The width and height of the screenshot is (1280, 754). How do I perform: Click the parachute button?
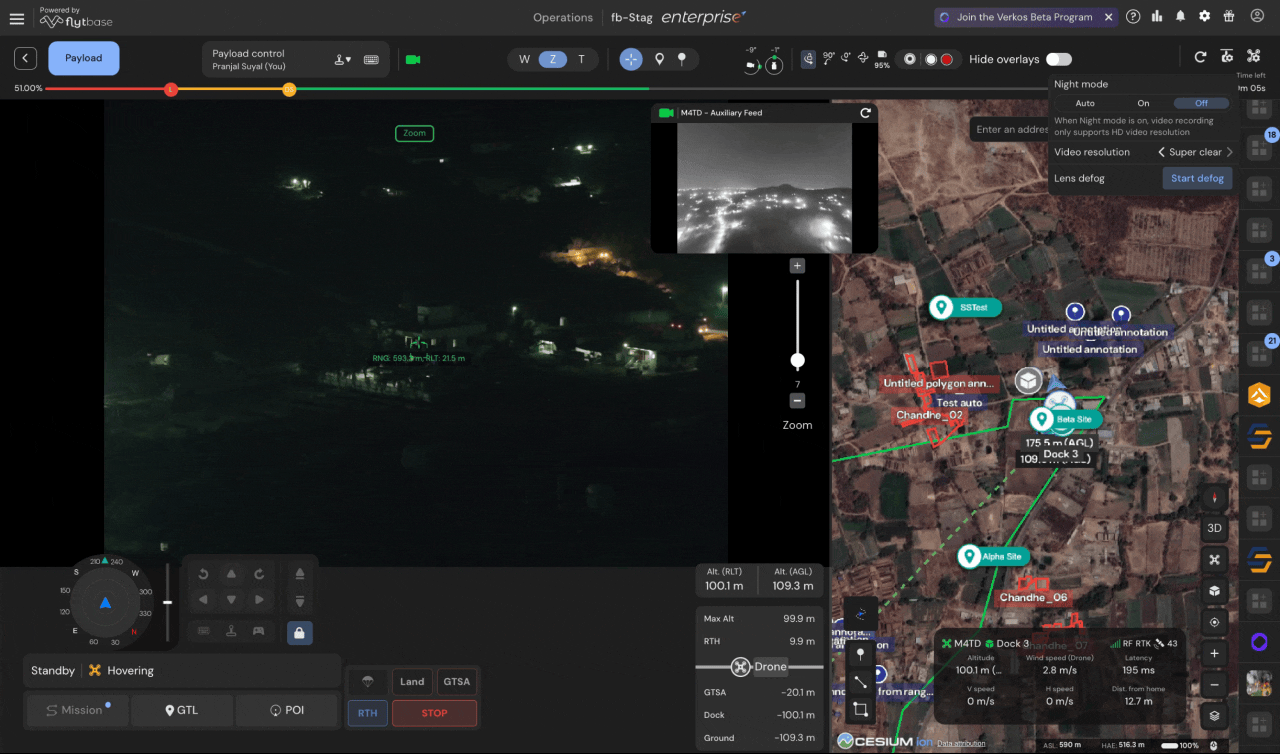367,682
